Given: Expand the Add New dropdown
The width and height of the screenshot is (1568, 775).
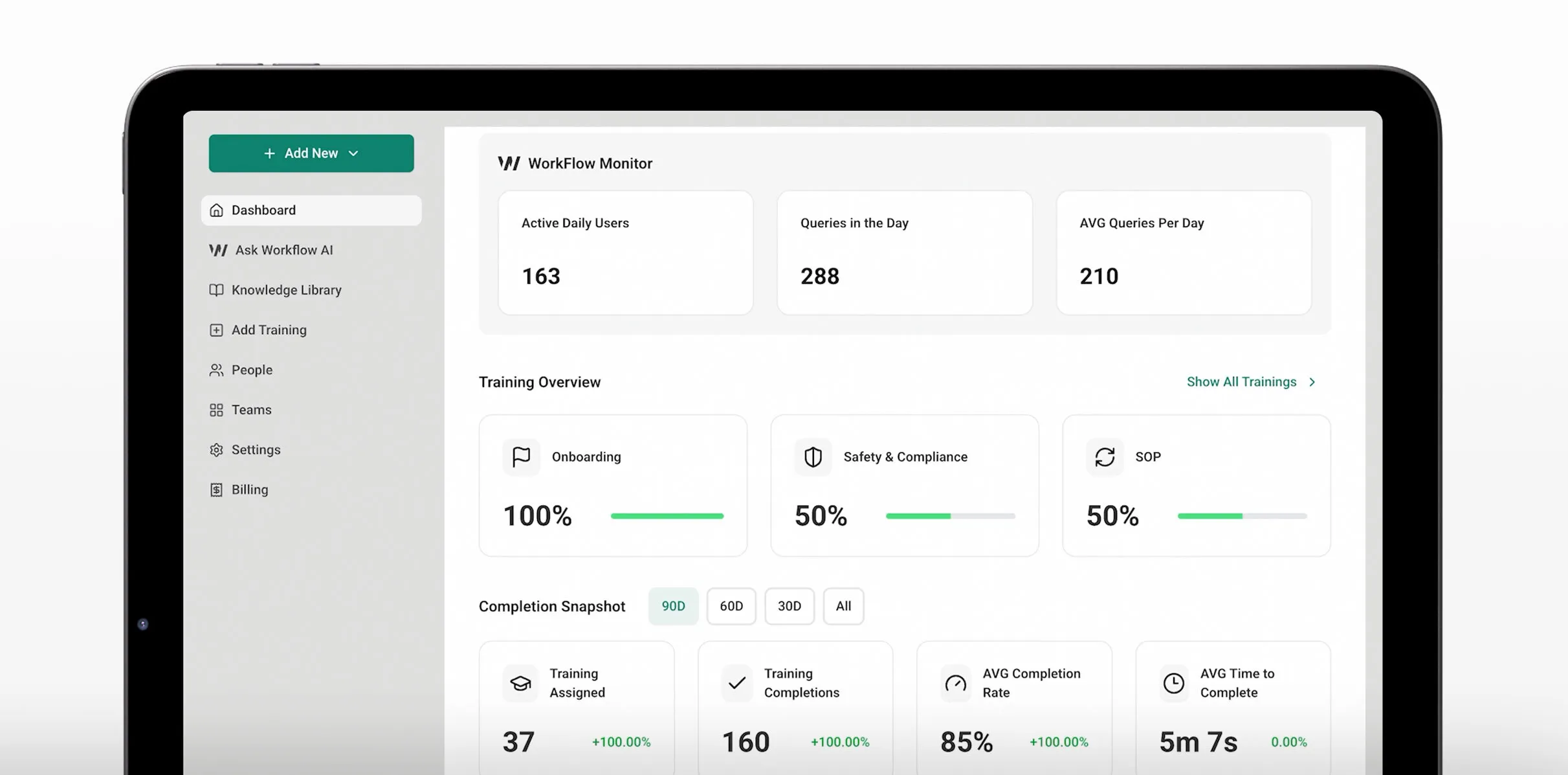Looking at the screenshot, I should (353, 153).
